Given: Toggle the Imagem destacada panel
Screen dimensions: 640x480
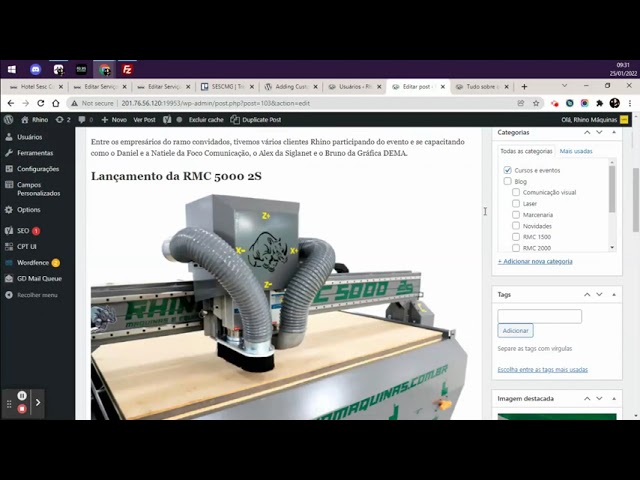Looking at the screenshot, I should pos(614,399).
